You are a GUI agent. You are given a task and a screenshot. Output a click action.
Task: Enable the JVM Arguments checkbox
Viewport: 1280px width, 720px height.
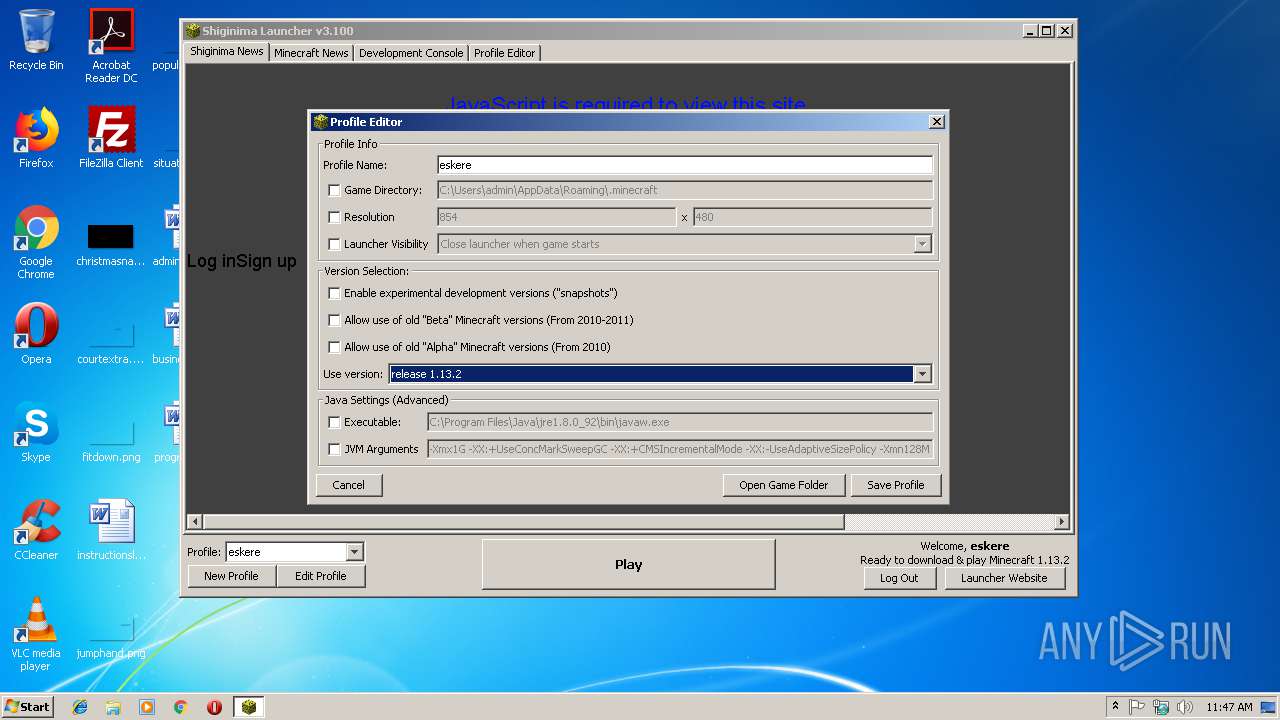(334, 449)
